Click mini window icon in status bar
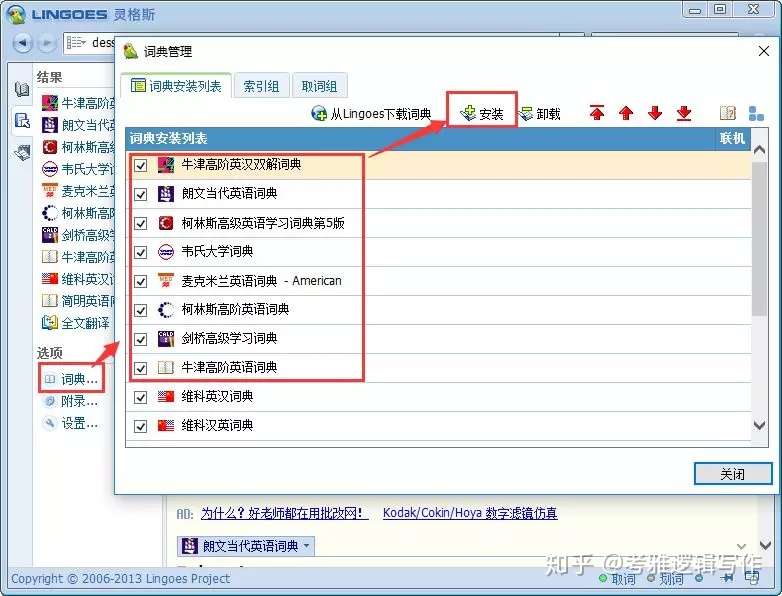This screenshot has width=782, height=596. (x=751, y=578)
